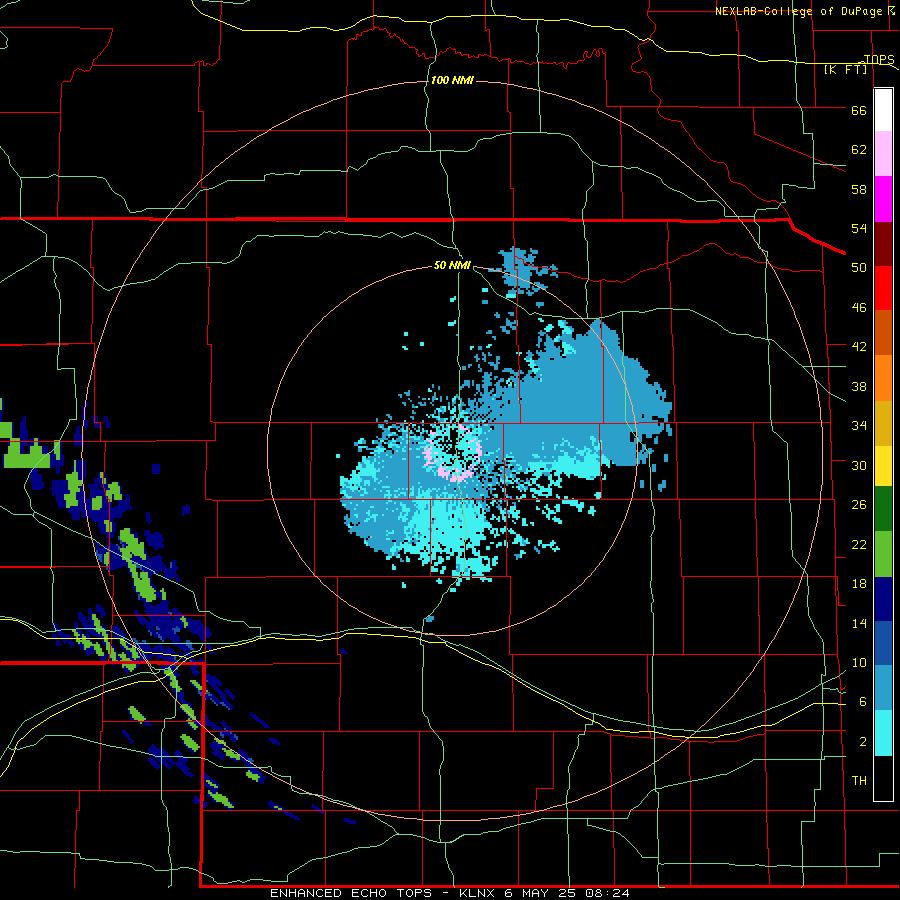Click the 22 value on the legend scale

tap(859, 544)
